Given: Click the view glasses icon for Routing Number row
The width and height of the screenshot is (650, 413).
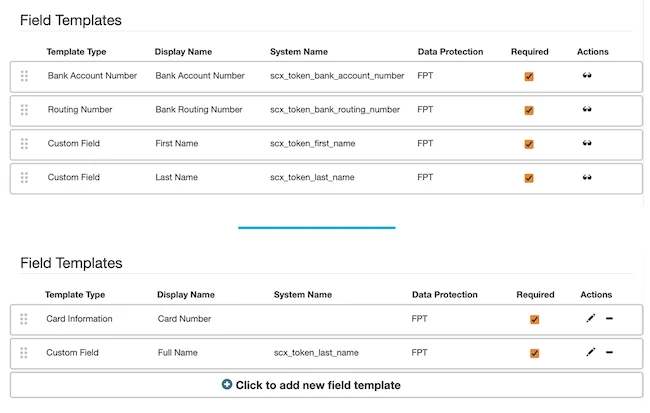Looking at the screenshot, I should pos(587,109).
